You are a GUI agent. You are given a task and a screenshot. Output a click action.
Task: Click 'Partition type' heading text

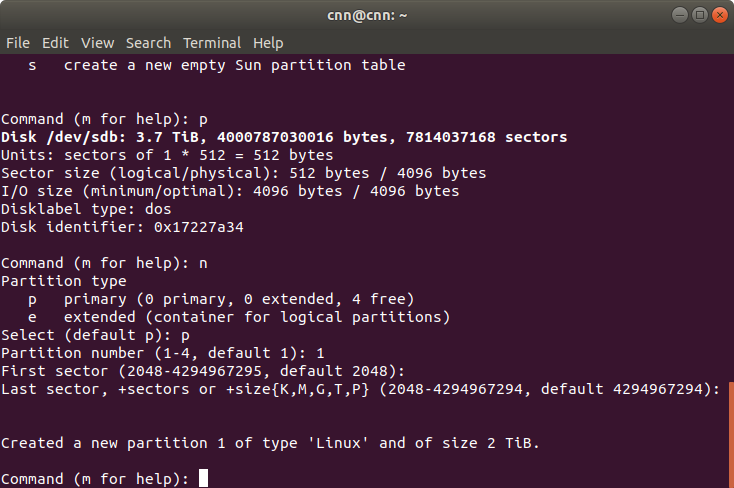[x=64, y=281]
